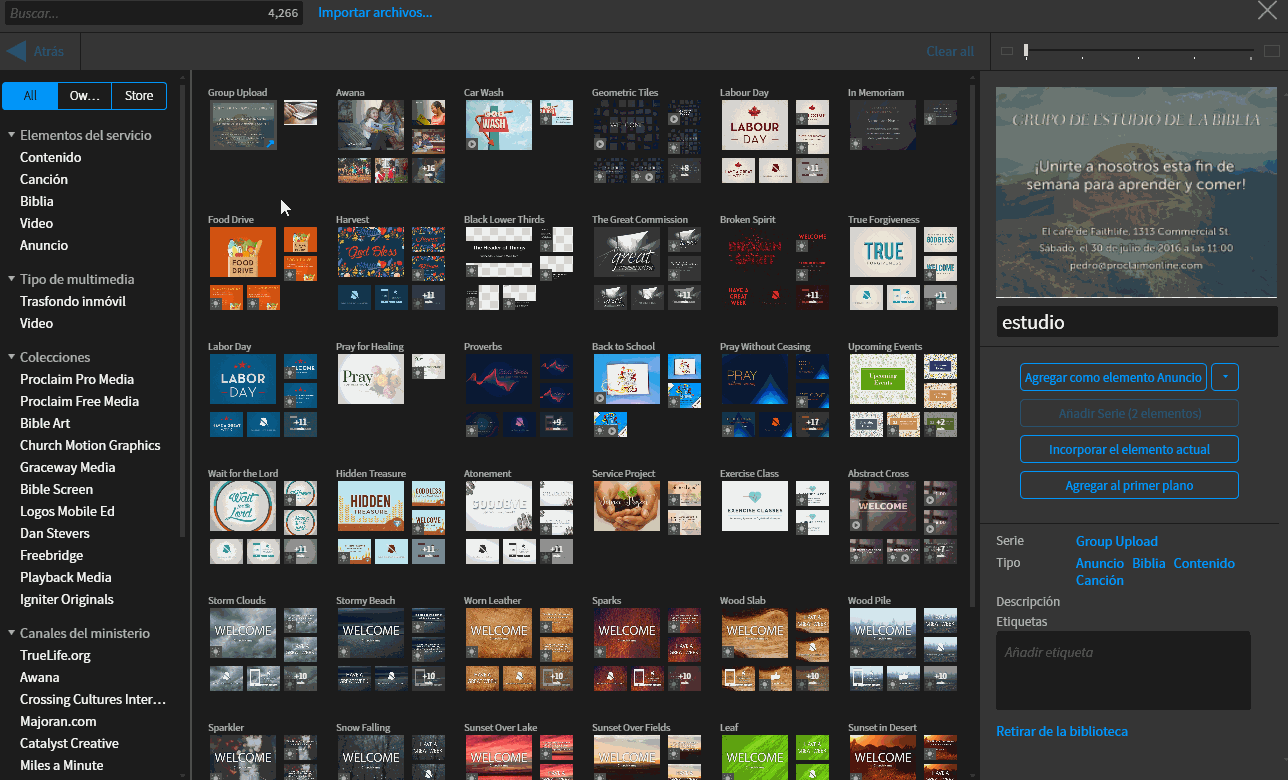
Task: Open the Proclaim Pro Media collection
Action: tap(77, 379)
